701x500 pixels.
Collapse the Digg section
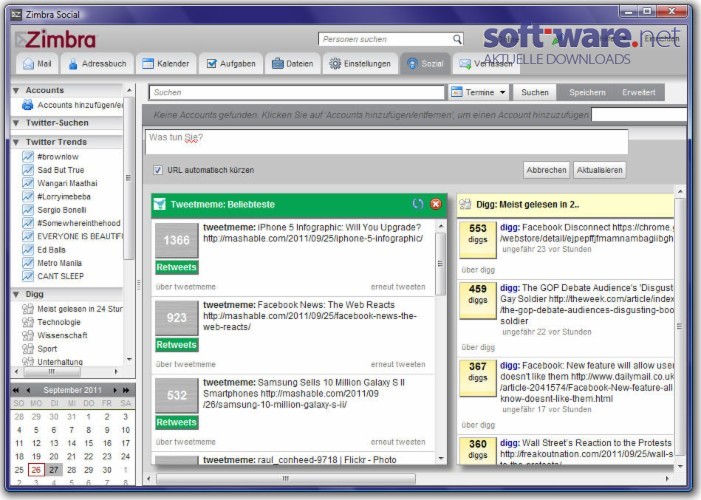pyautogui.click(x=17, y=294)
